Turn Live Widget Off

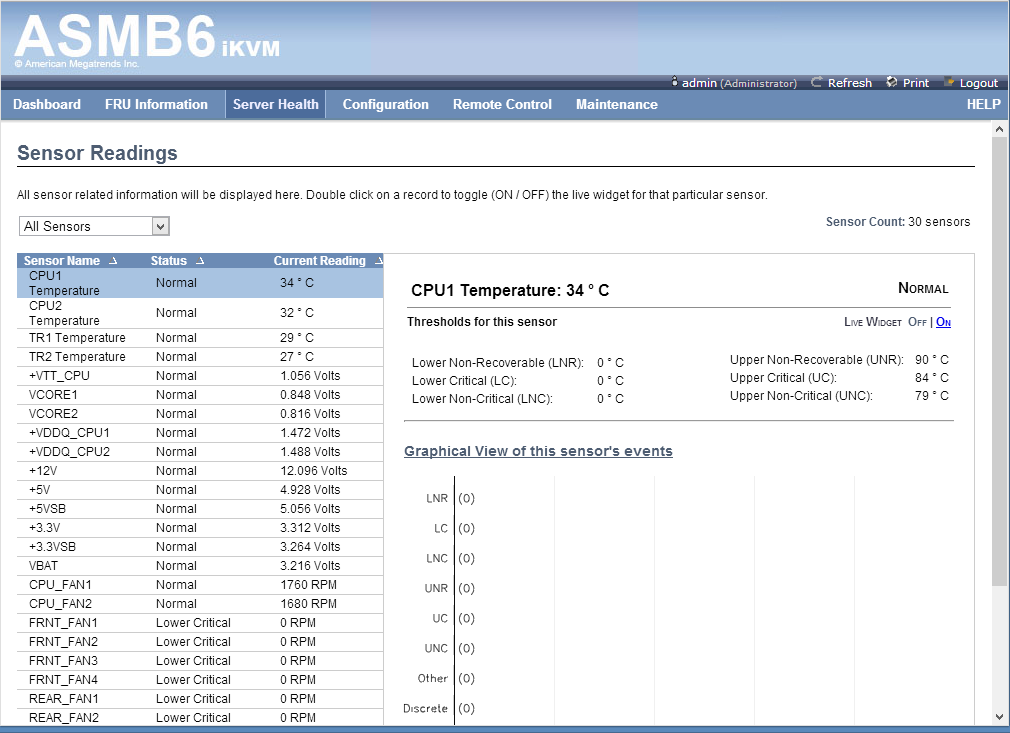(x=917, y=322)
